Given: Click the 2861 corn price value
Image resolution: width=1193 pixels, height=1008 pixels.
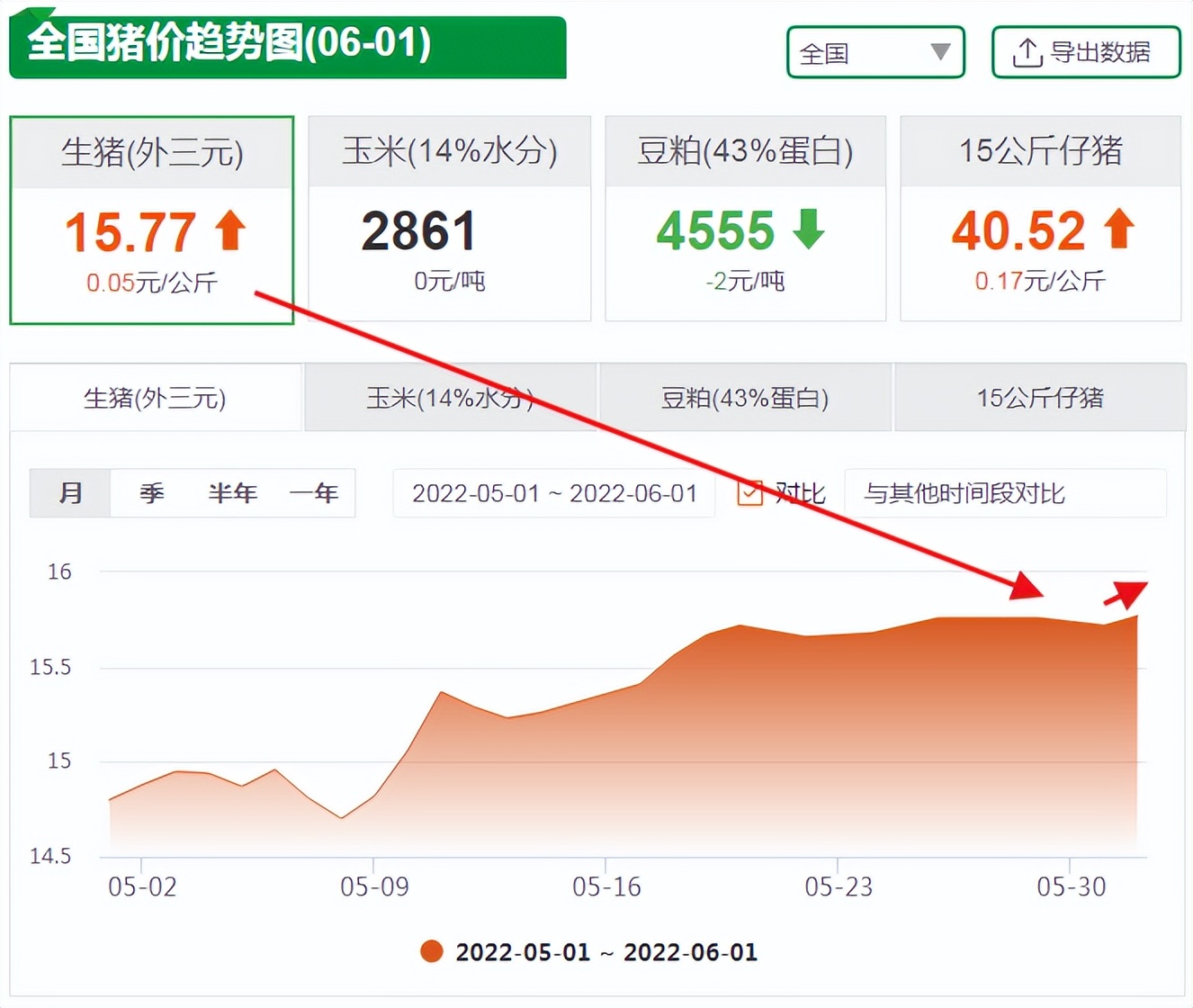Looking at the screenshot, I should tap(419, 231).
